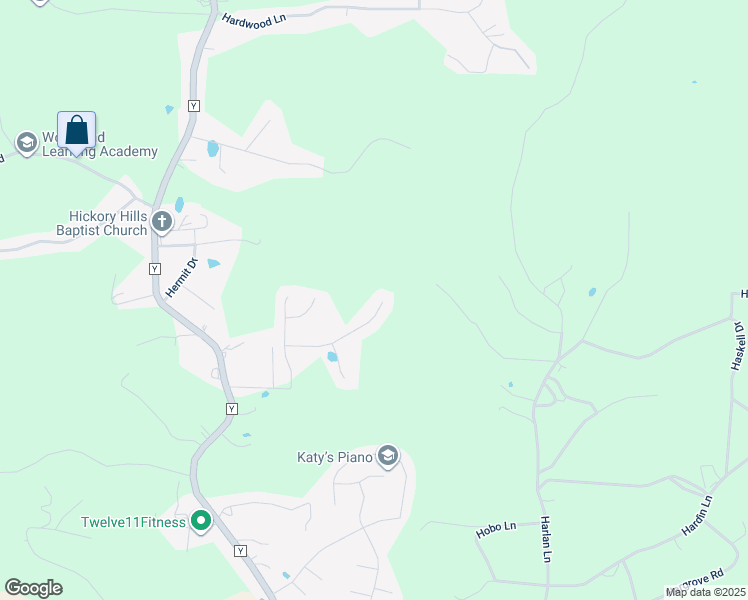Click Route Y shield below Twelve11Fitness
The width and height of the screenshot is (748, 600).
pos(240,551)
